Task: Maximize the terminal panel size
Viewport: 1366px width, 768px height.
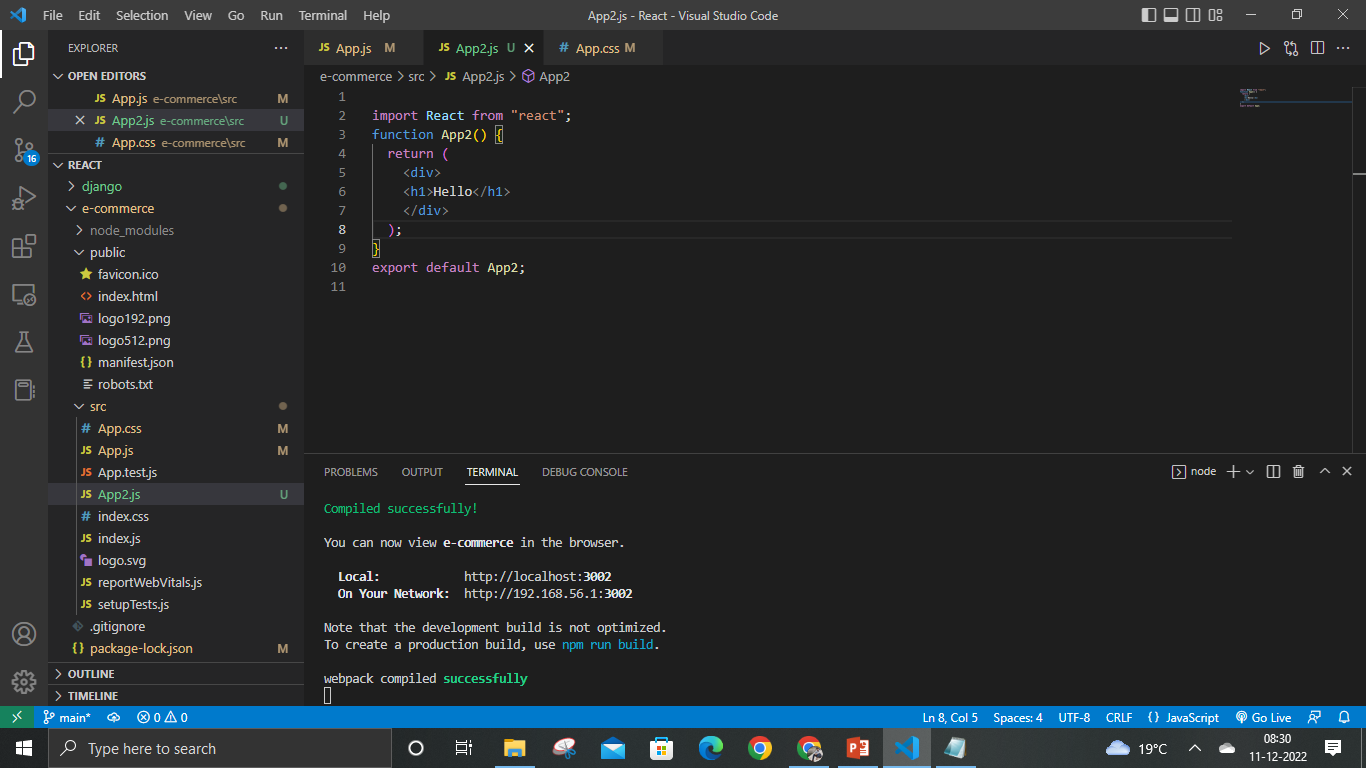Action: coord(1325,471)
